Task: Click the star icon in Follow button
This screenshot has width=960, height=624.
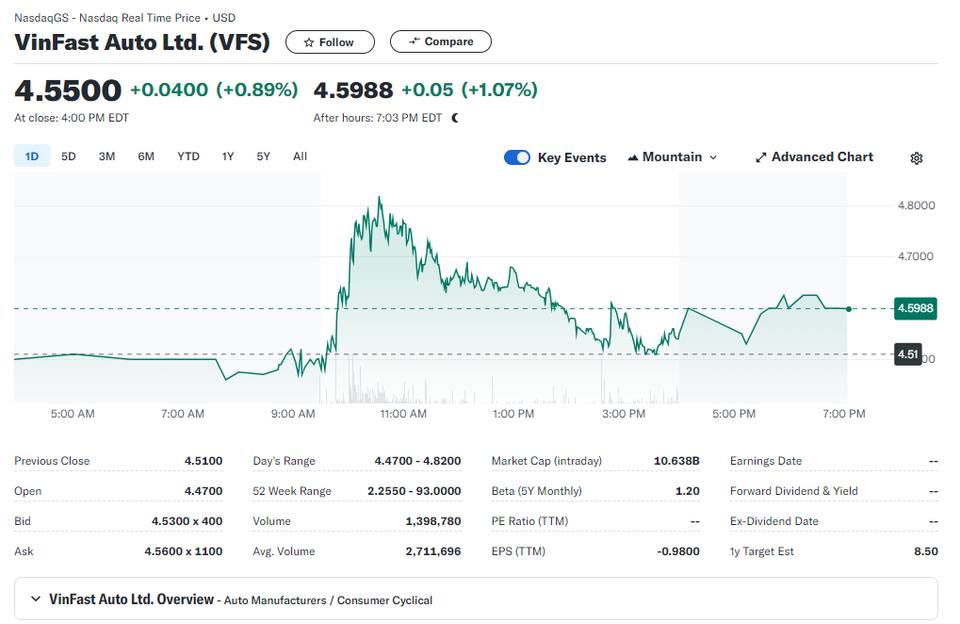Action: (309, 42)
